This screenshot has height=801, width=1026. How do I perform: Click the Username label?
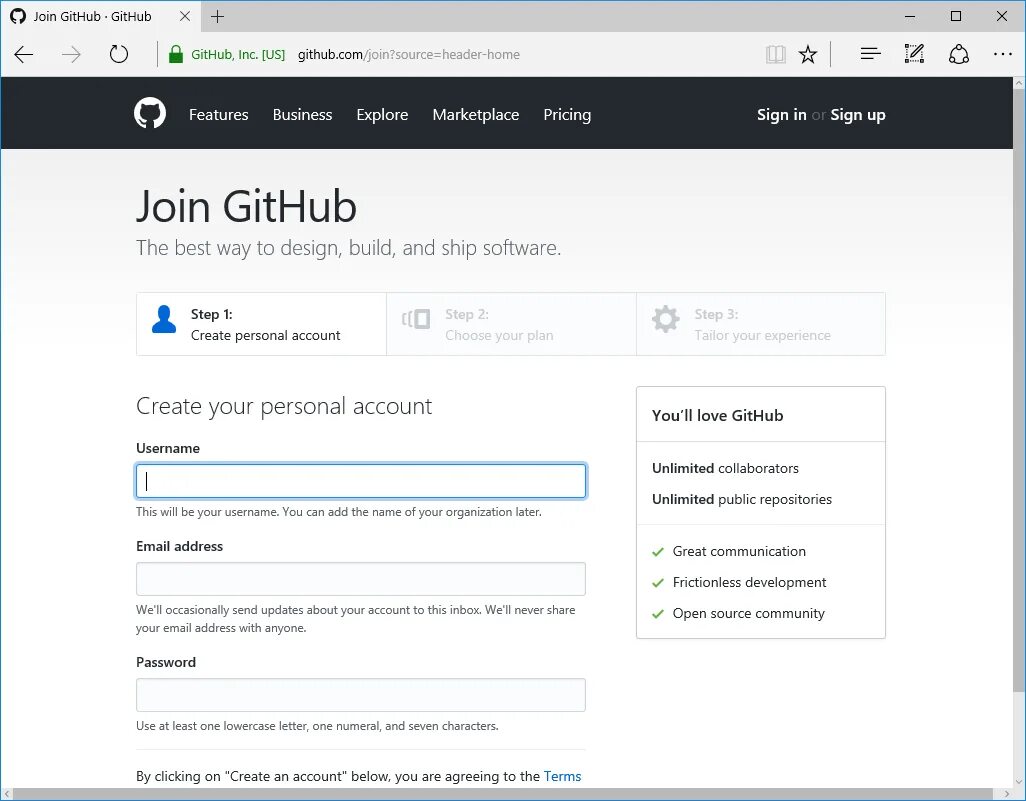click(168, 448)
